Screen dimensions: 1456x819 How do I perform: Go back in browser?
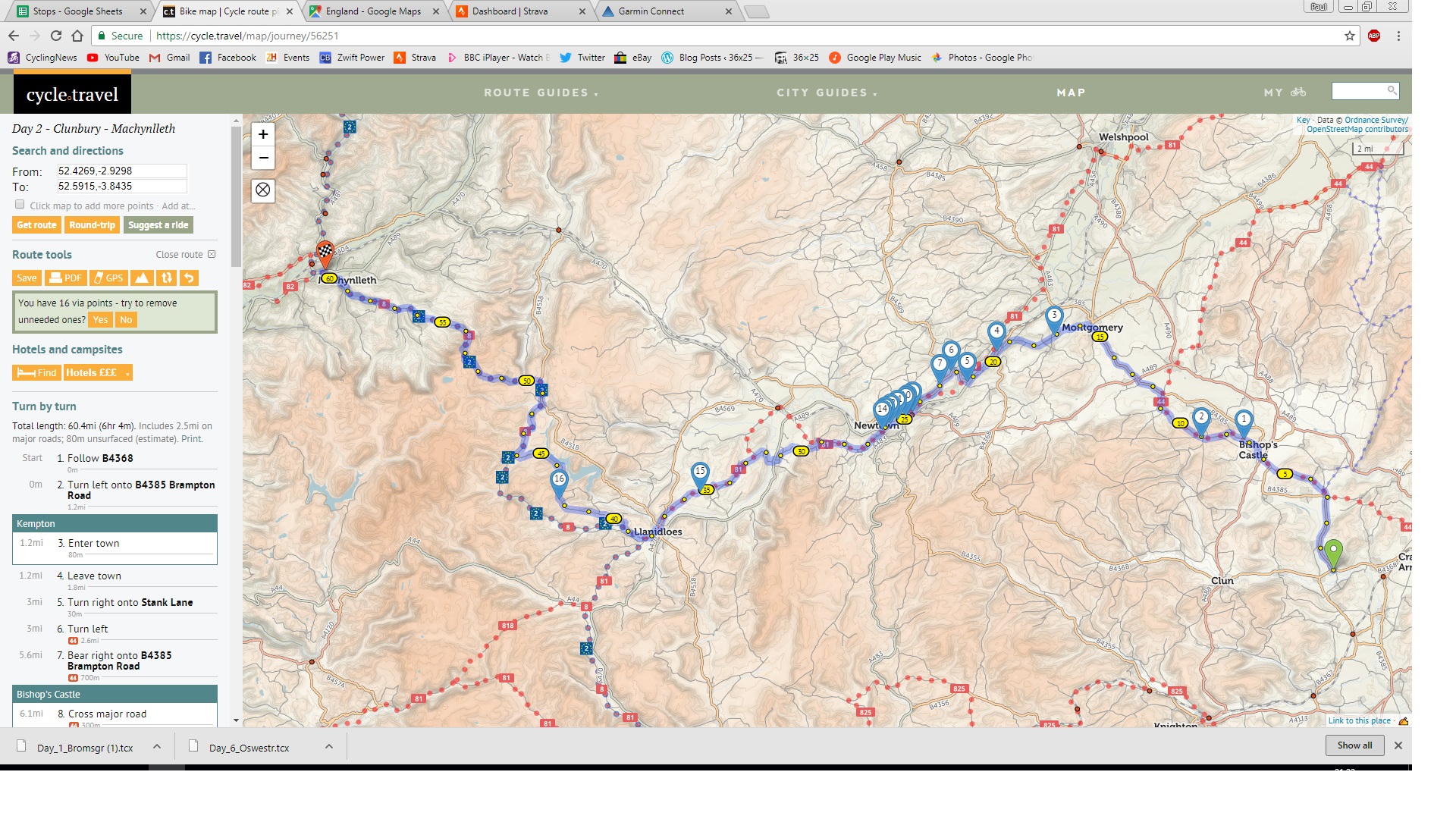[13, 36]
